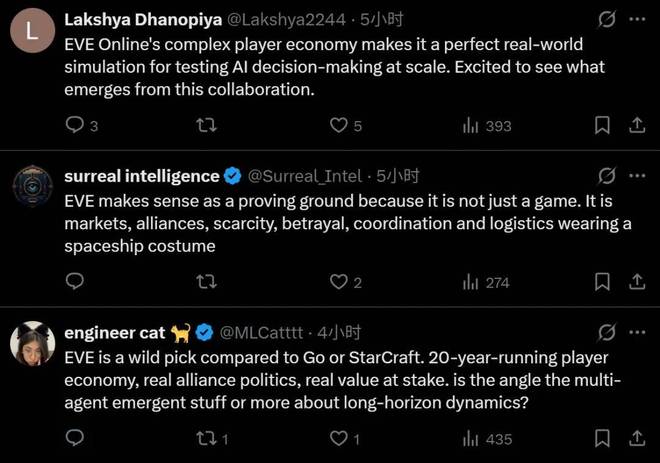Open Grok icon on Lakshya's tweet

pos(607,19)
